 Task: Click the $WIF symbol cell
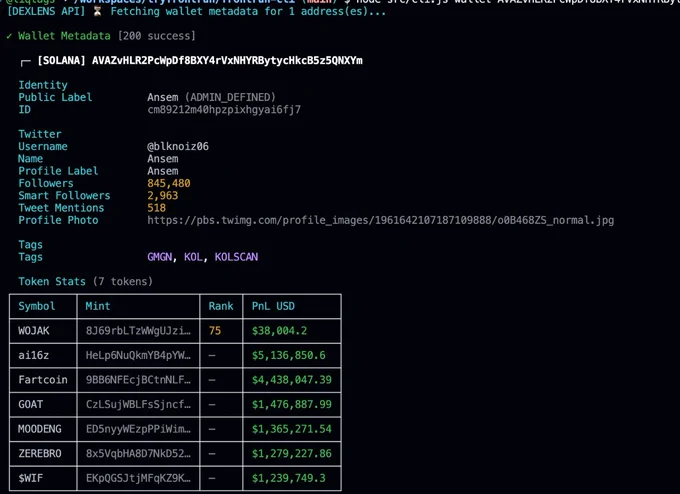[x=30, y=478]
